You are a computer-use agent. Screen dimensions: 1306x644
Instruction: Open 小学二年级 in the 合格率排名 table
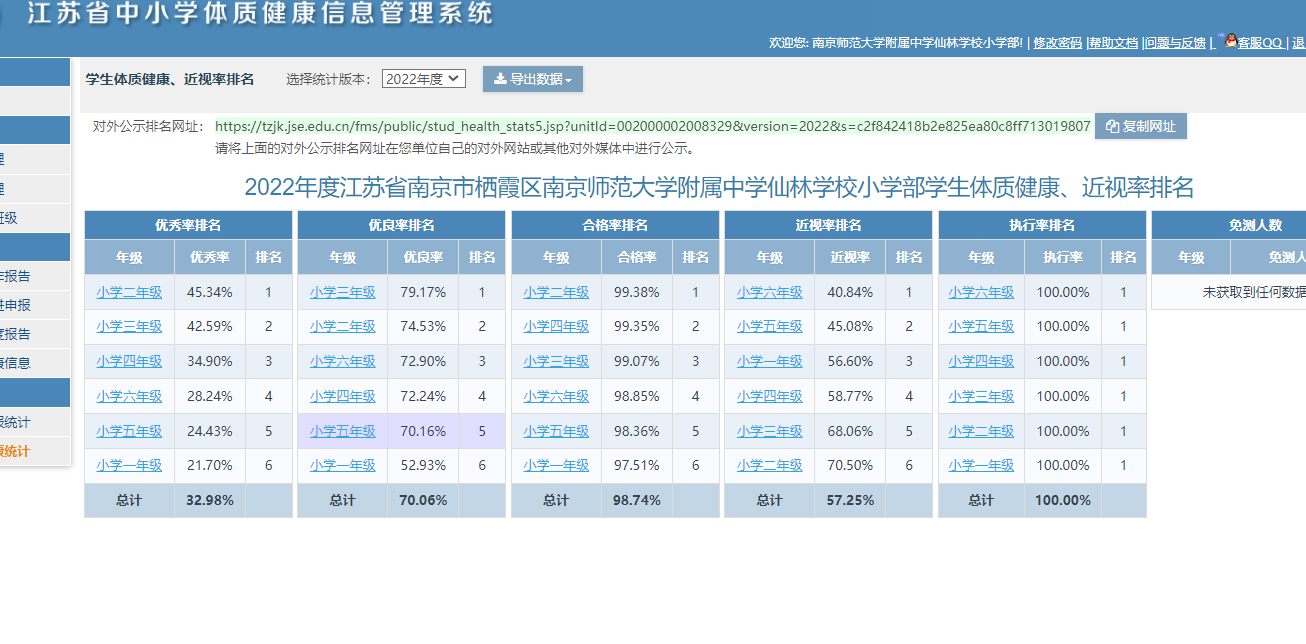point(556,292)
